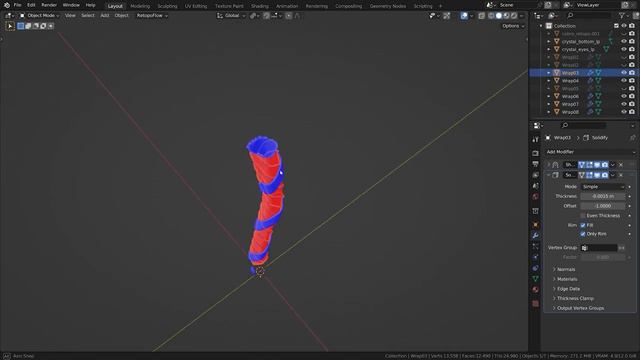The height and width of the screenshot is (360, 640).
Task: Toggle Collection viewport visibility eye
Action: 624,26
